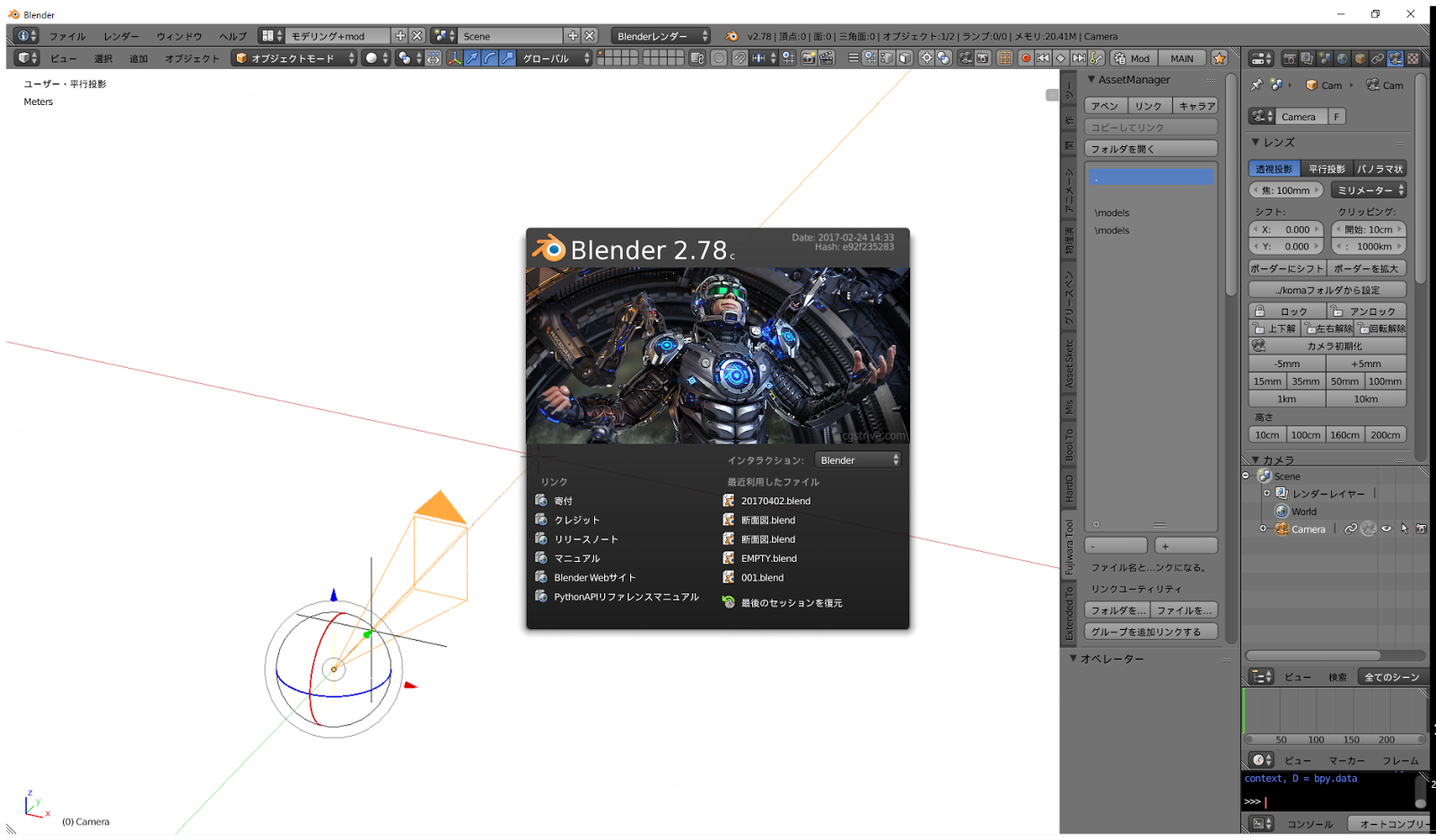Select the 平行投影 lens type
Screen dimensions: 1436x840
click(1326, 169)
